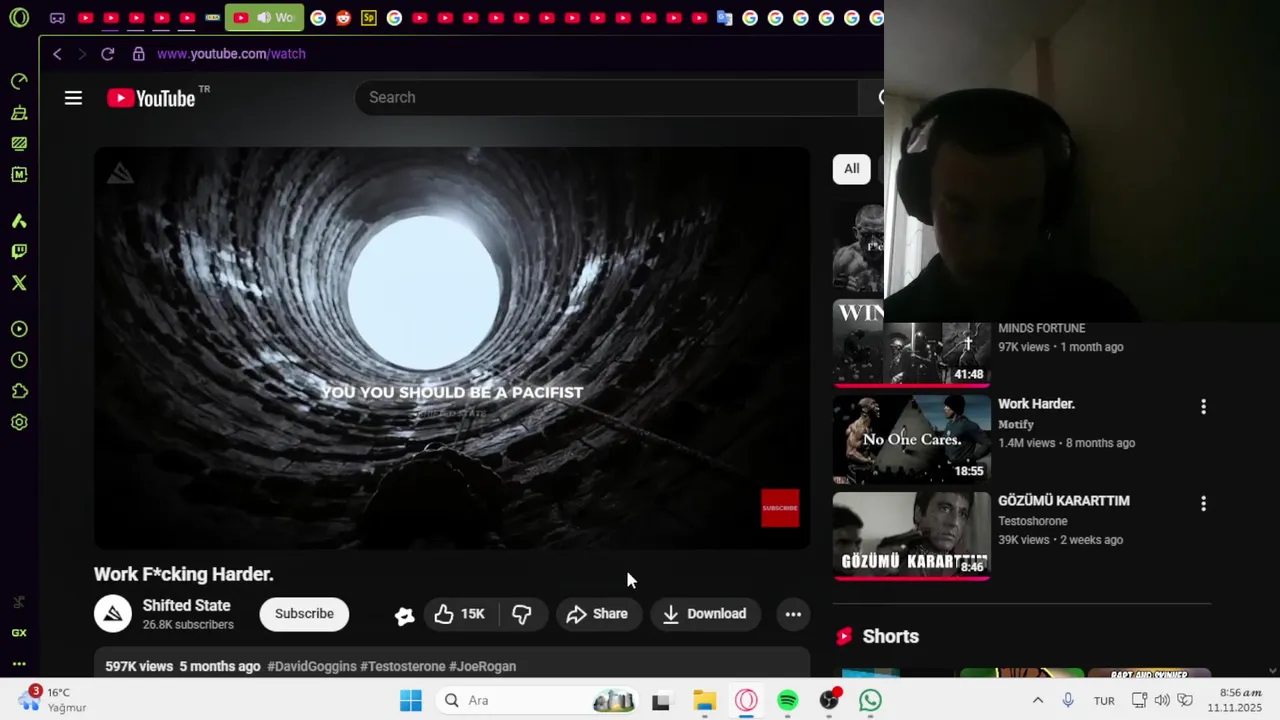
Task: Mute audio on the playing tab
Action: point(264,18)
